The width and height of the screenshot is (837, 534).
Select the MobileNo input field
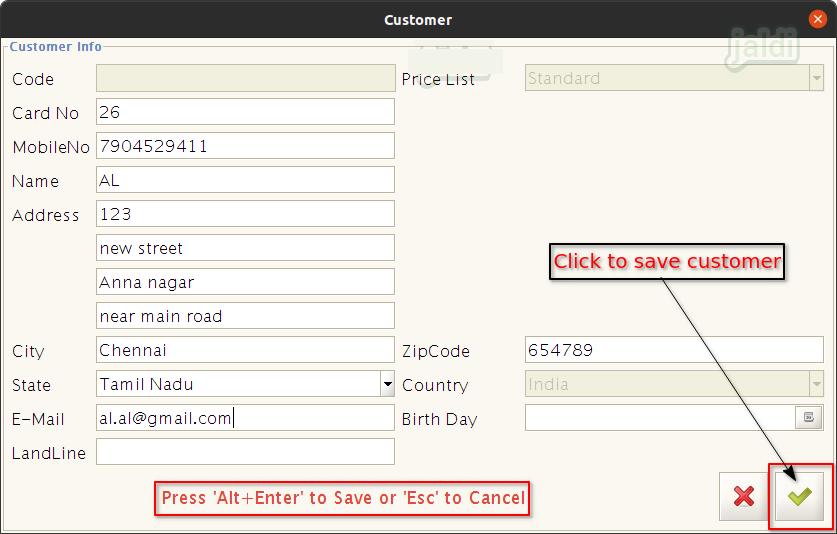[246, 146]
